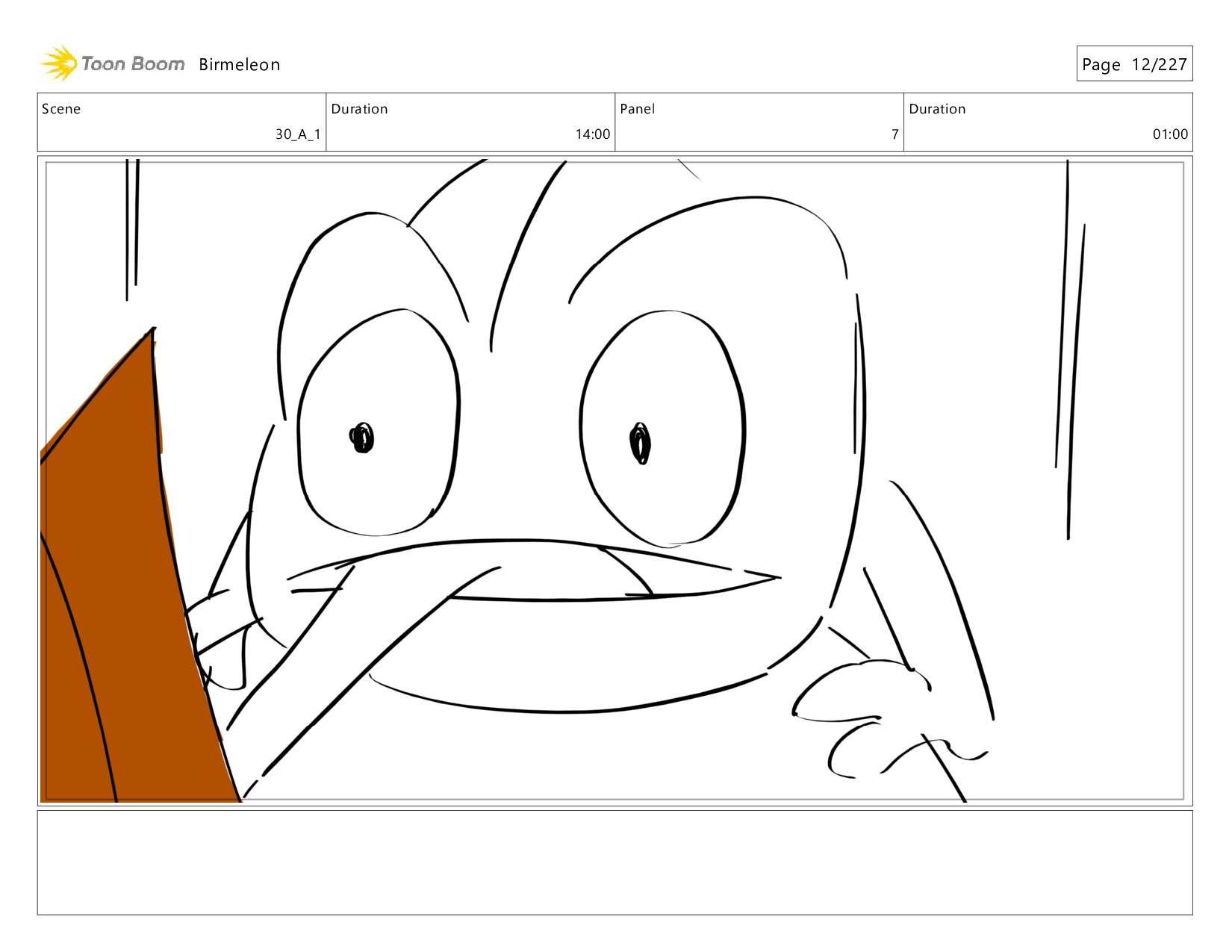The height and width of the screenshot is (952, 1232).
Task: Click the scene duration value 14:00
Action: [x=592, y=134]
